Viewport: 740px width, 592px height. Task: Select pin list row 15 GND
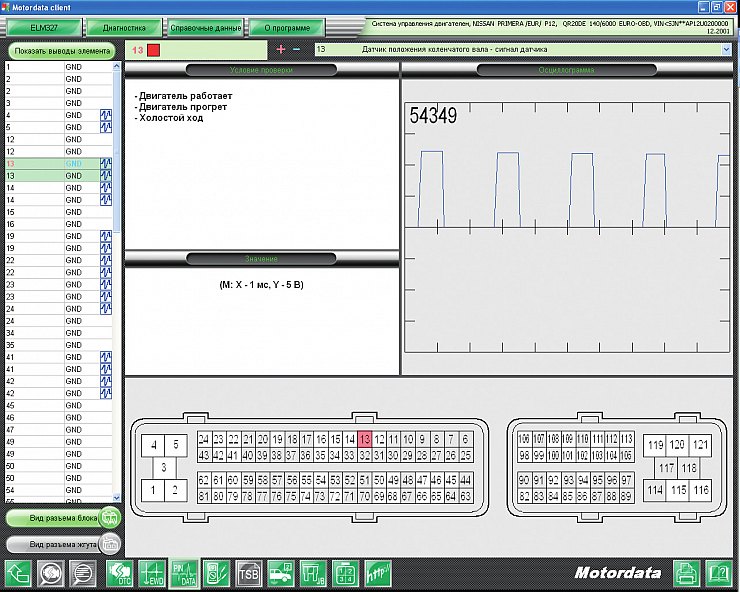(59, 212)
